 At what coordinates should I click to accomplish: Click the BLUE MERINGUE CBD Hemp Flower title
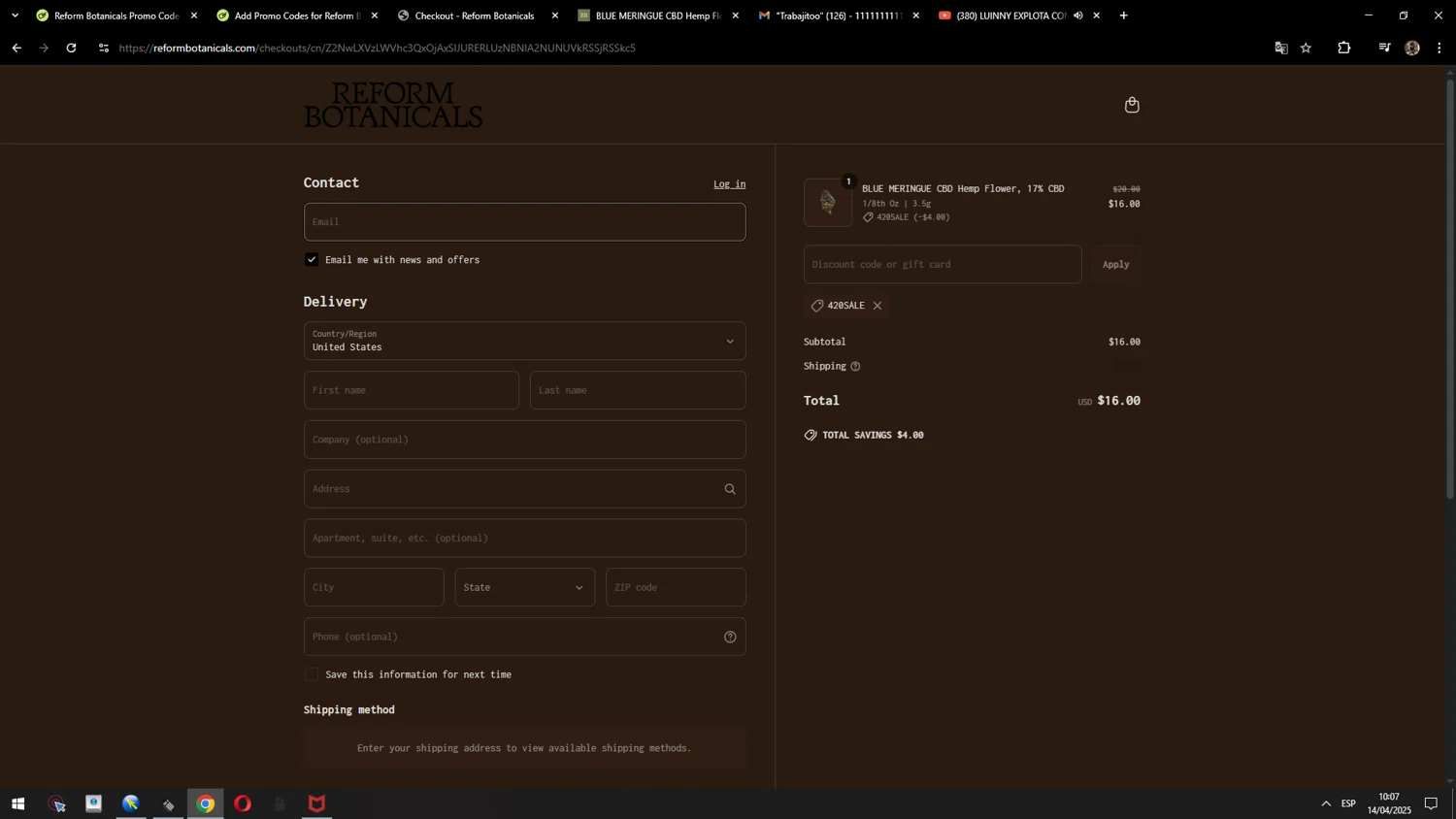point(963,189)
